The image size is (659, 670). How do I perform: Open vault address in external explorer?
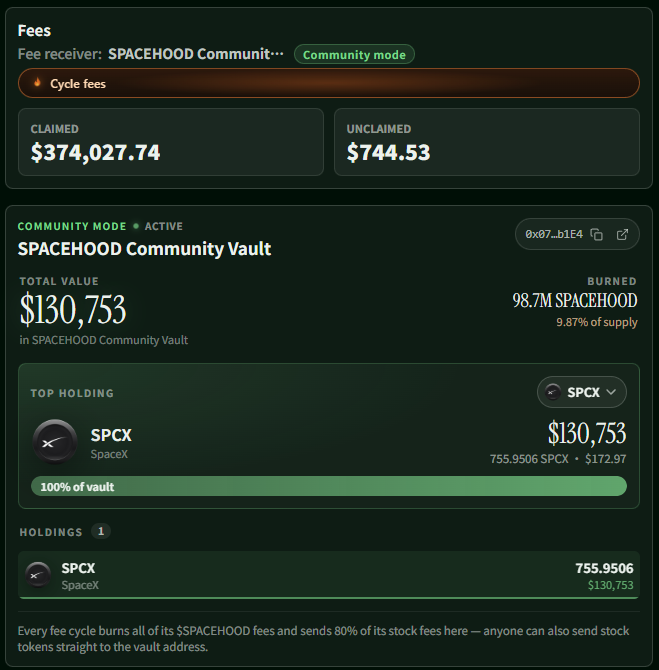[622, 234]
